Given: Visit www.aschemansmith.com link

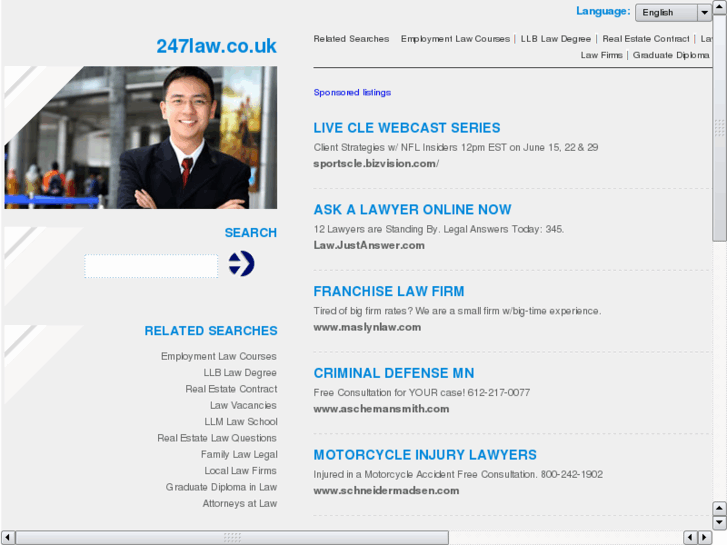Looking at the screenshot, I should click(381, 409).
